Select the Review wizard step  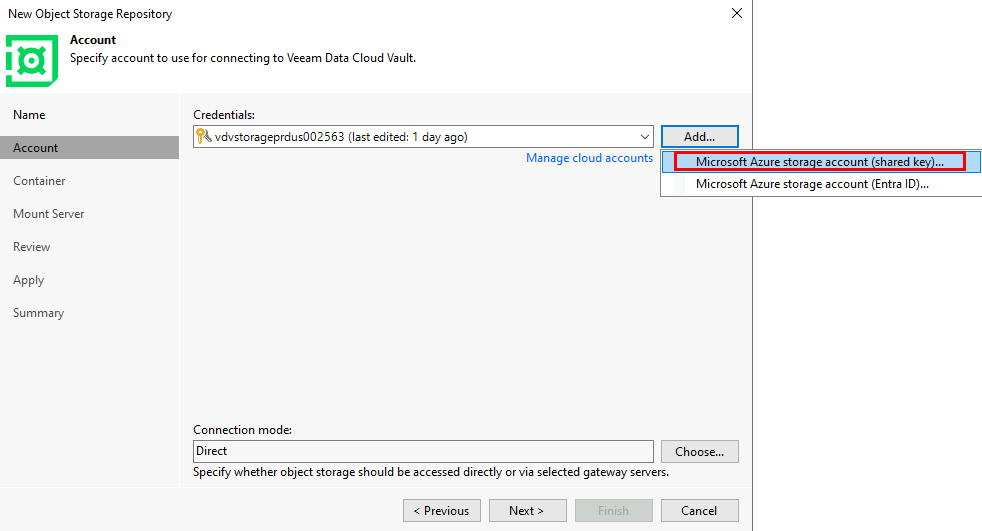31,247
